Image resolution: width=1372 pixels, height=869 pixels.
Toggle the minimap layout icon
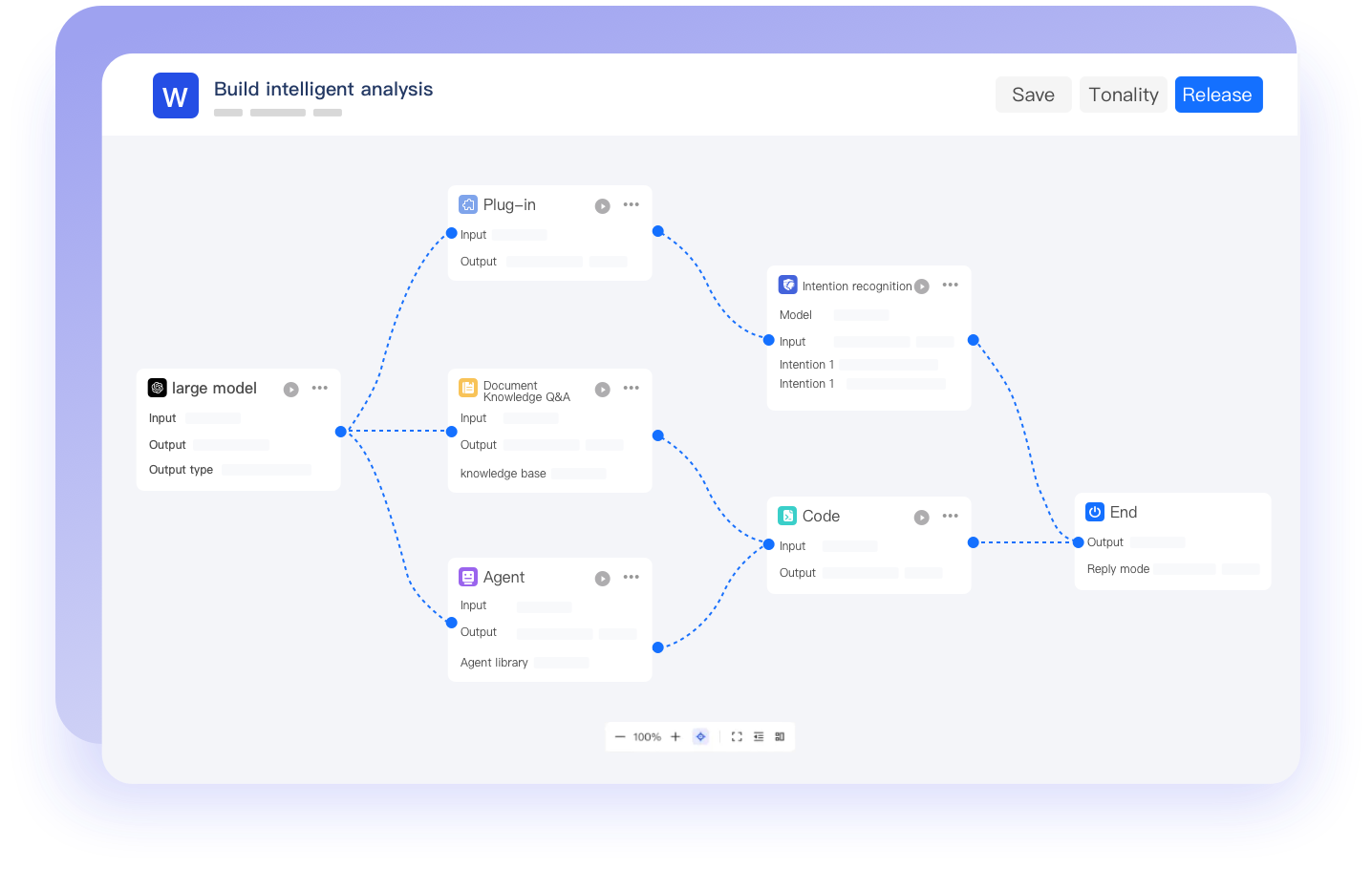point(780,737)
